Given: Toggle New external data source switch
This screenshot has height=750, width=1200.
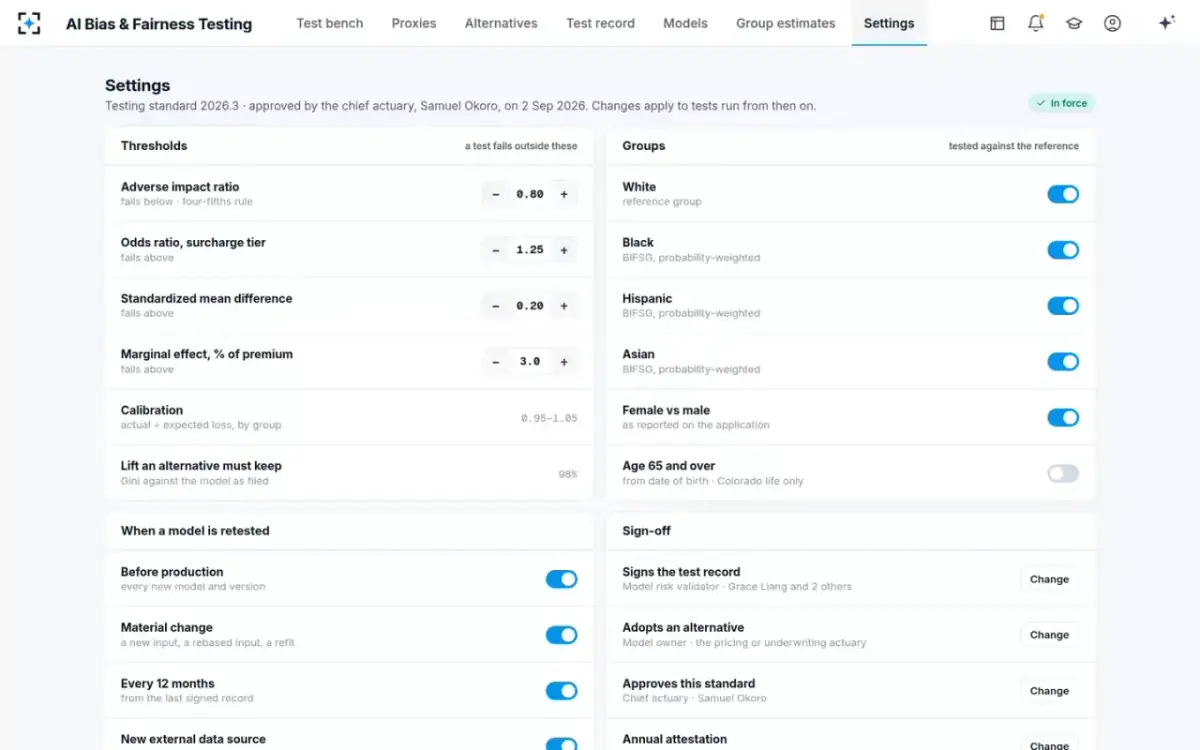Looking at the screenshot, I should [x=561, y=744].
